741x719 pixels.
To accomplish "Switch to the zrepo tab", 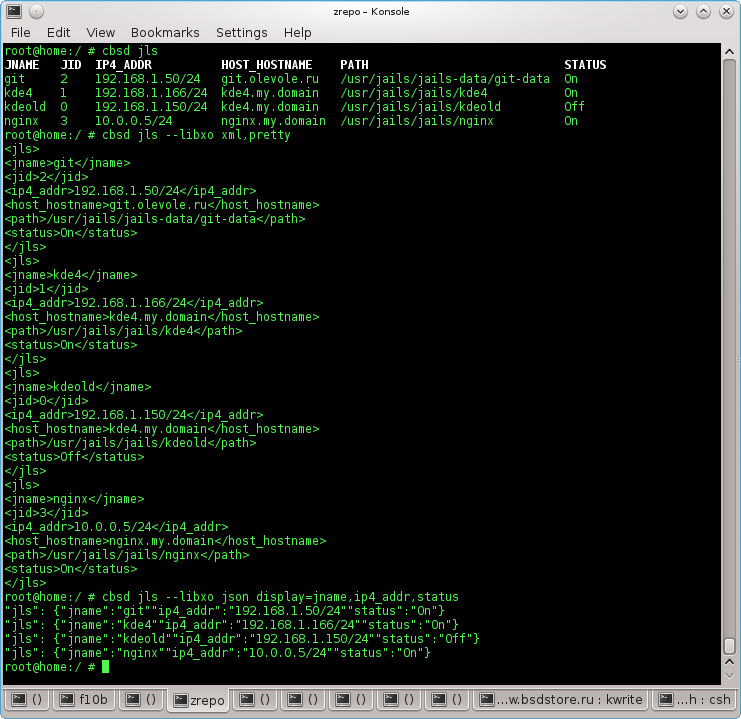I will pyautogui.click(x=198, y=700).
